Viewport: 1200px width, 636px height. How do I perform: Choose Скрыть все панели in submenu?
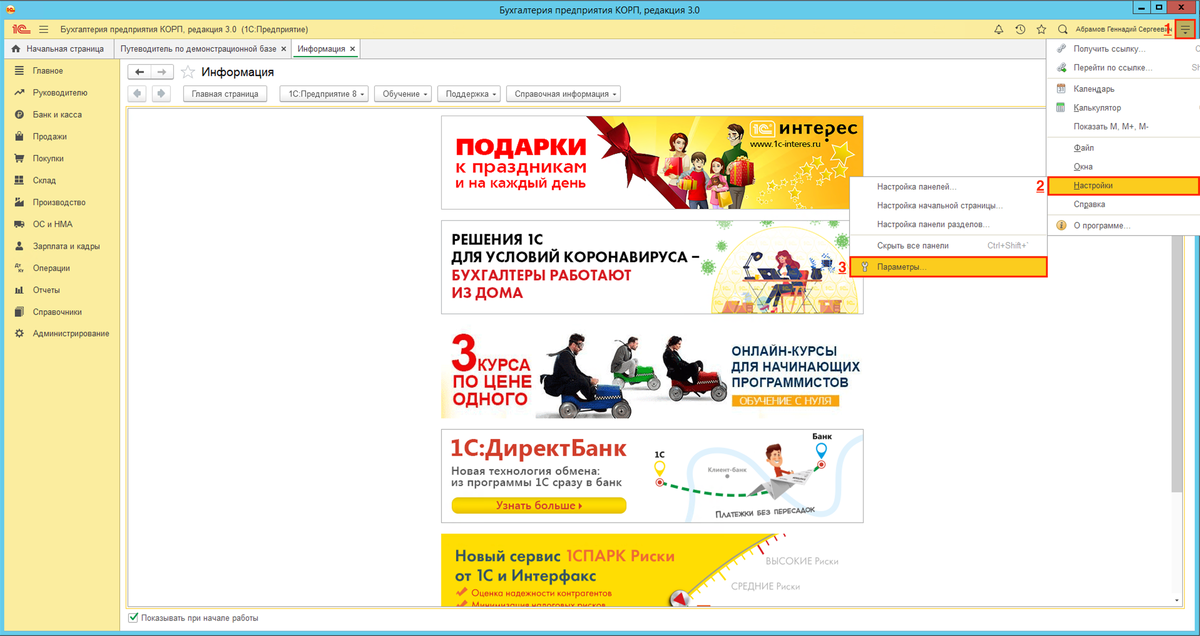[x=948, y=246]
